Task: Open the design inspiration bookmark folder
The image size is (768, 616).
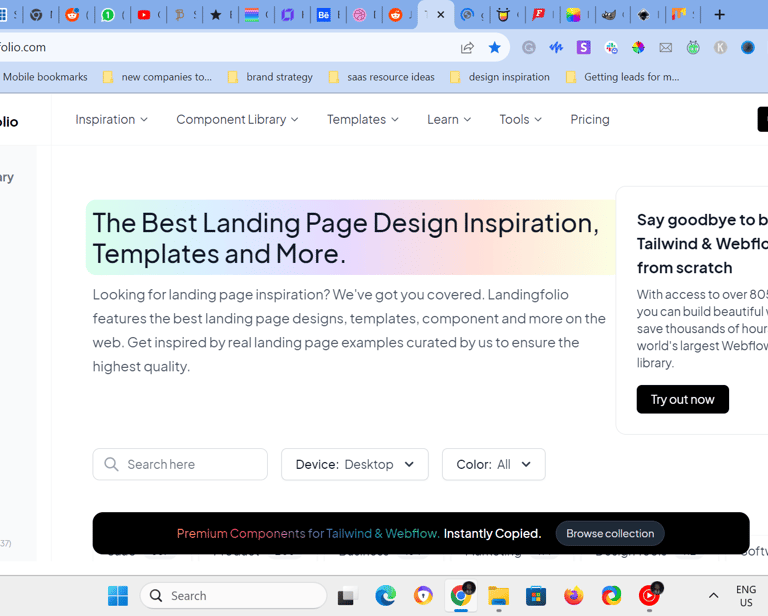Action: coord(500,77)
